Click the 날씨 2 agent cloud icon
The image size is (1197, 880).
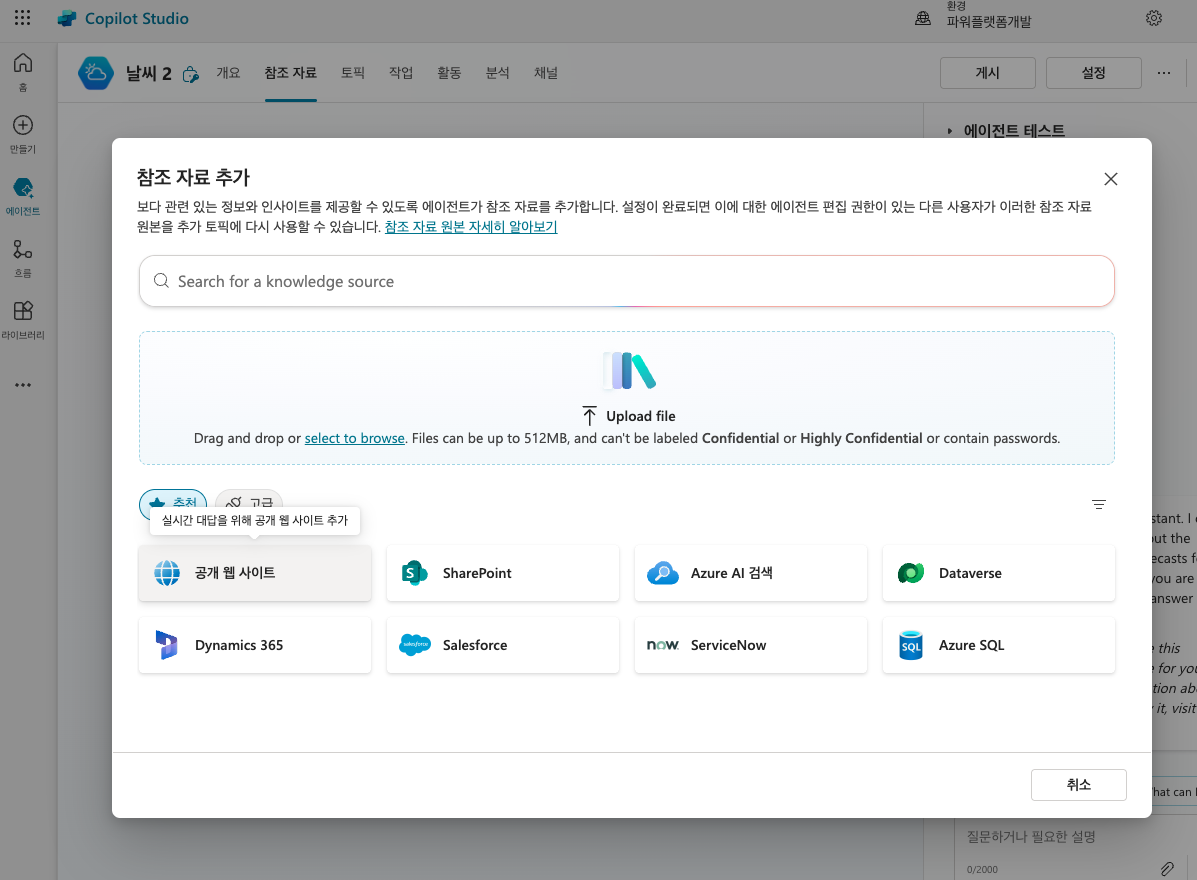(95, 73)
